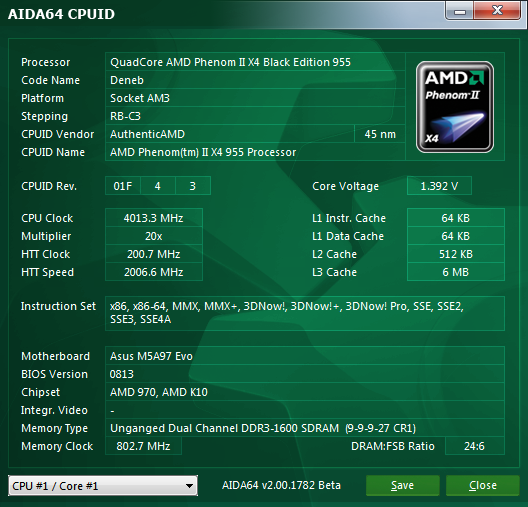
Task: Click the 'Code Name' label
Action: (x=51, y=80)
